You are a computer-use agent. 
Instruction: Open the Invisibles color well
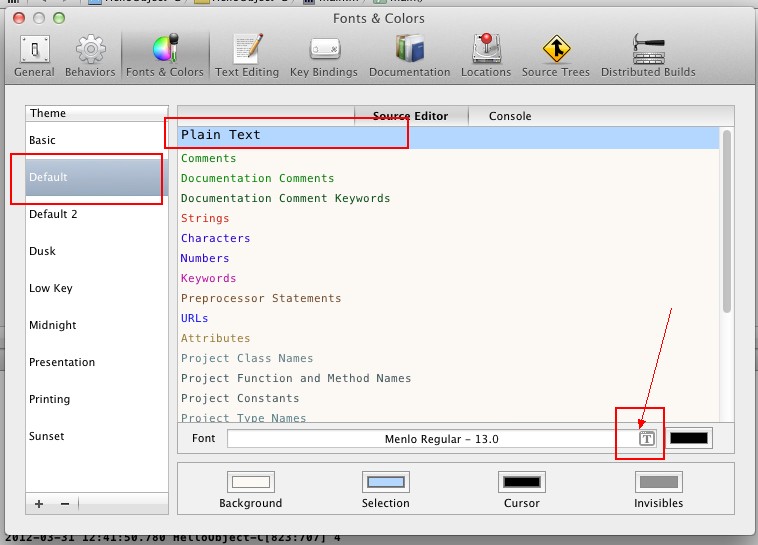pyautogui.click(x=658, y=482)
